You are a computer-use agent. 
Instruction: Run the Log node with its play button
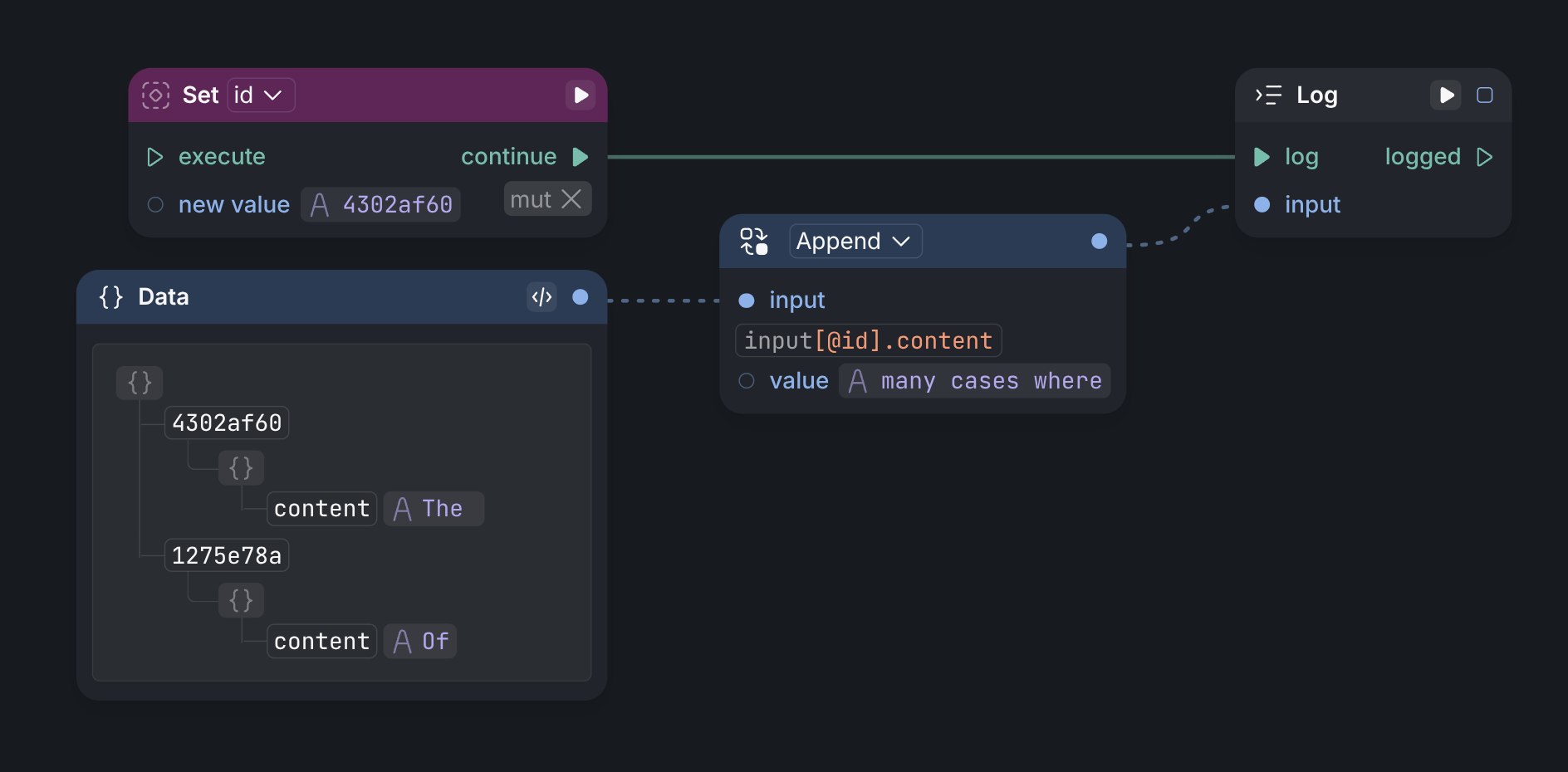pyautogui.click(x=1445, y=95)
